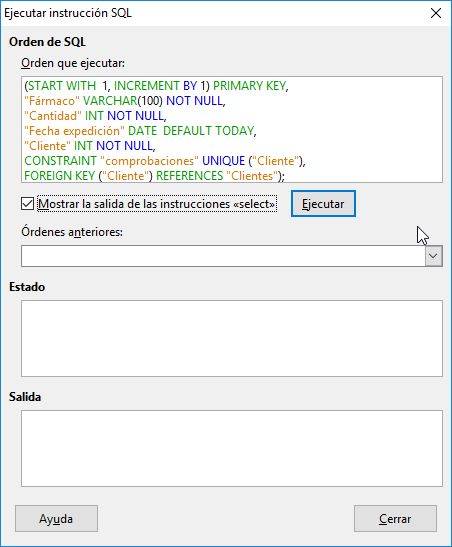This screenshot has height=547, width=452.
Task: Click the CONSTRAINT "comprobaciones" UNIQUE line
Action: pyautogui.click(x=165, y=161)
